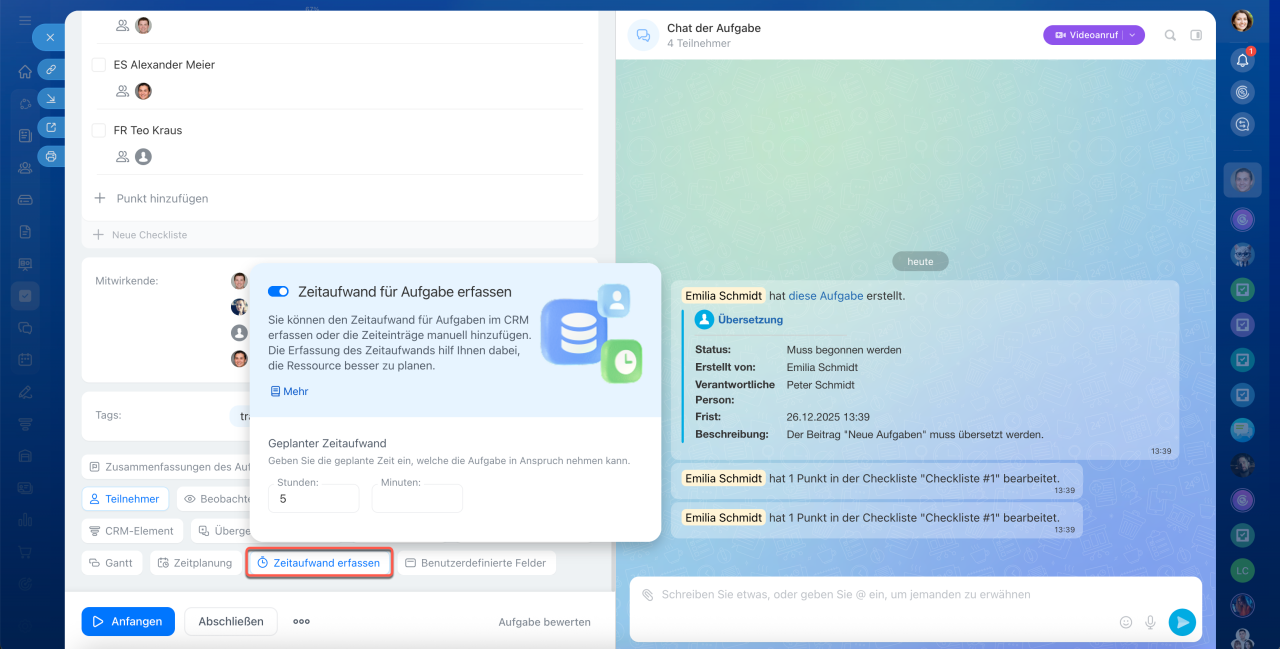Image resolution: width=1280 pixels, height=649 pixels.
Task: Select the Beobachter chip with eye icon
Action: [214, 498]
